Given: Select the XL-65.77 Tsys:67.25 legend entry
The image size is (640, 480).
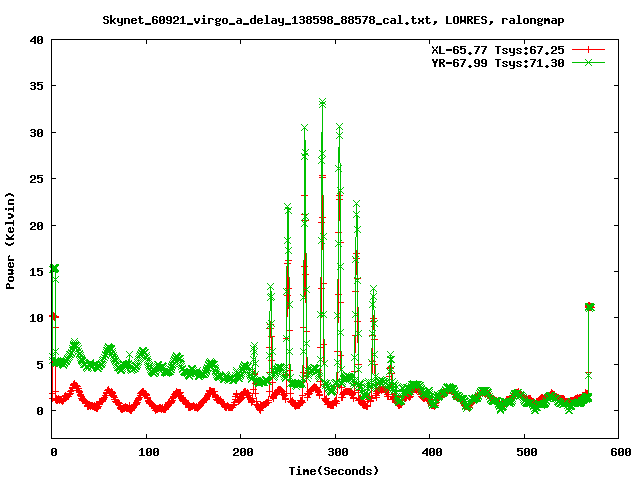Looking at the screenshot, I should 498,50.
